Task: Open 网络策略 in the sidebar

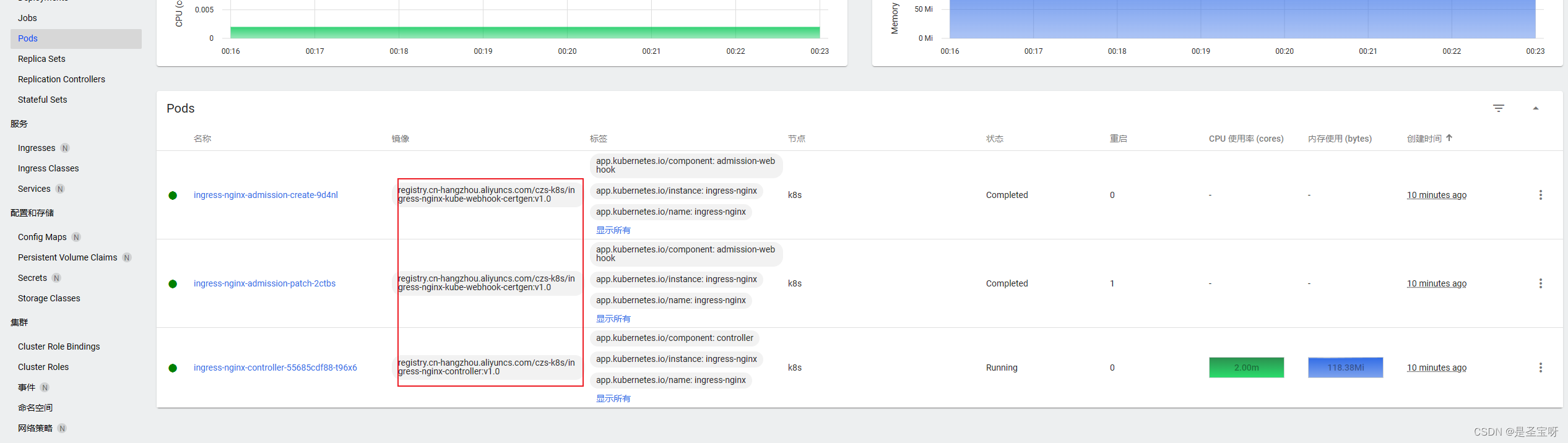Action: click(35, 428)
